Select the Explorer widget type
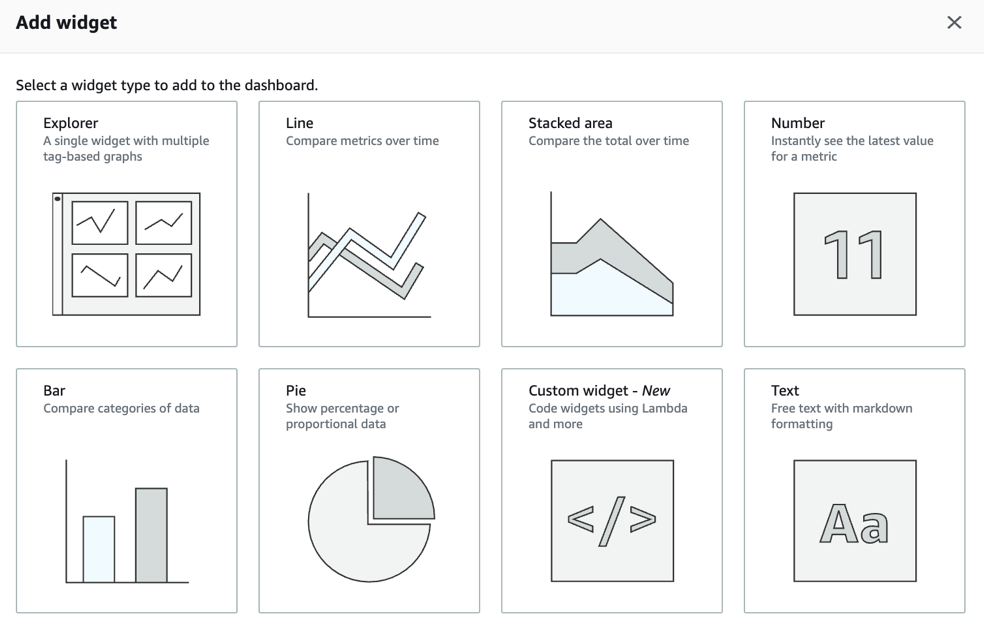The image size is (984, 628). 126,222
